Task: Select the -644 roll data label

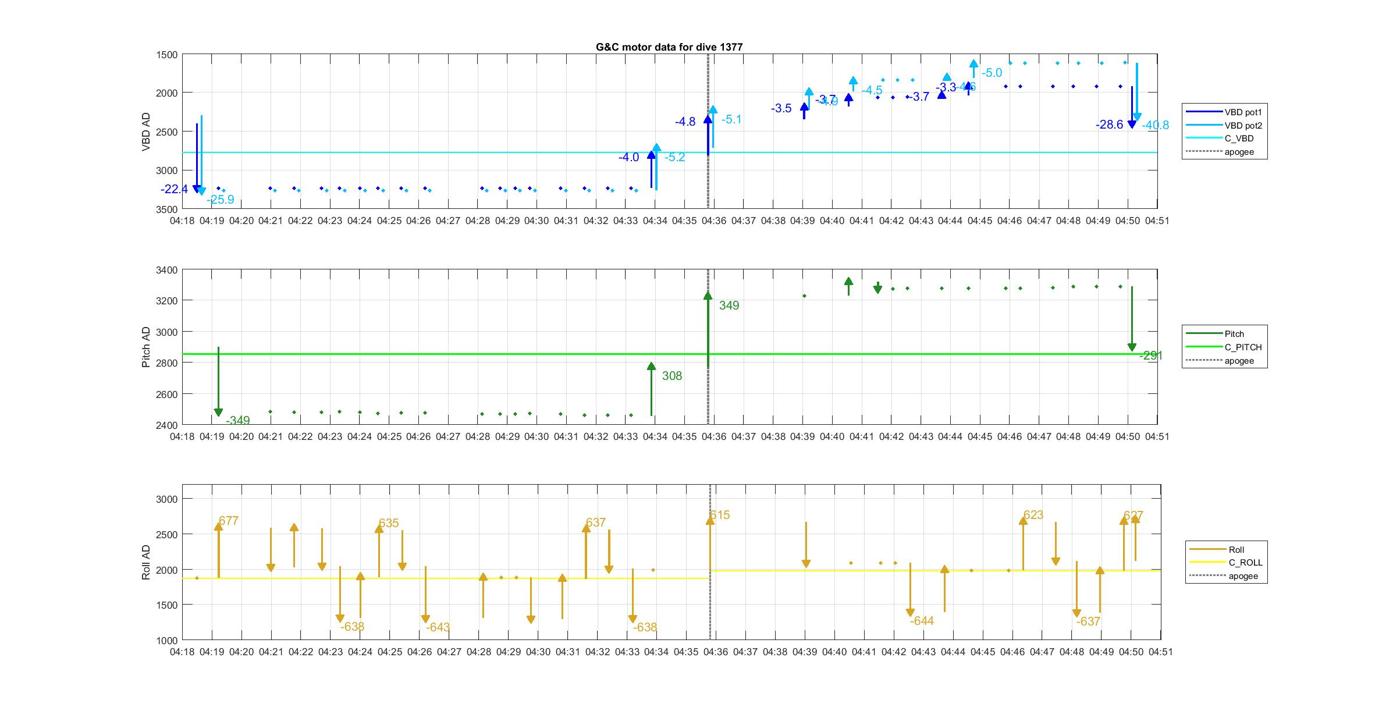Action: [922, 621]
